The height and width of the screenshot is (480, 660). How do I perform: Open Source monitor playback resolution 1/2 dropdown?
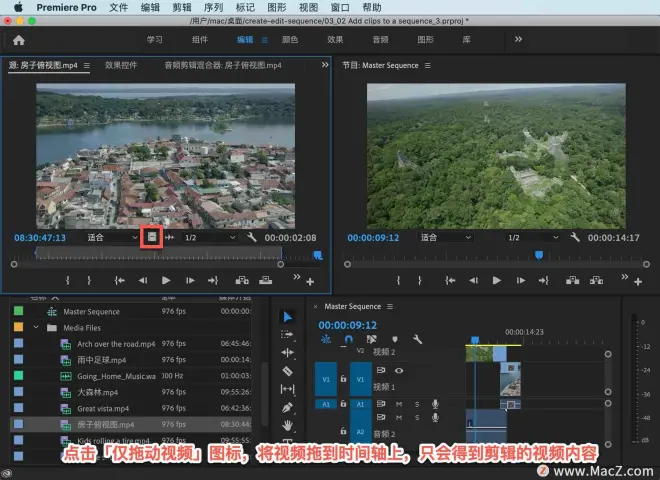tap(209, 237)
